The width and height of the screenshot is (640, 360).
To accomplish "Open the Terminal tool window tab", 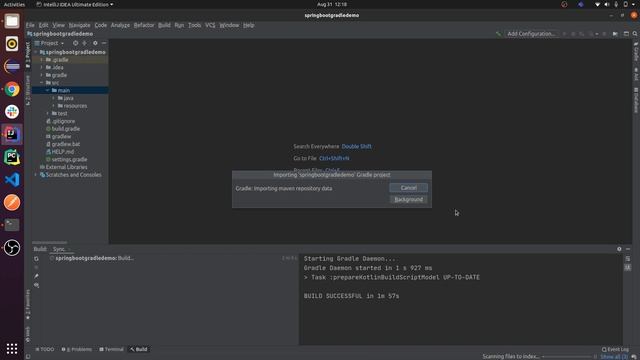I will pos(111,349).
